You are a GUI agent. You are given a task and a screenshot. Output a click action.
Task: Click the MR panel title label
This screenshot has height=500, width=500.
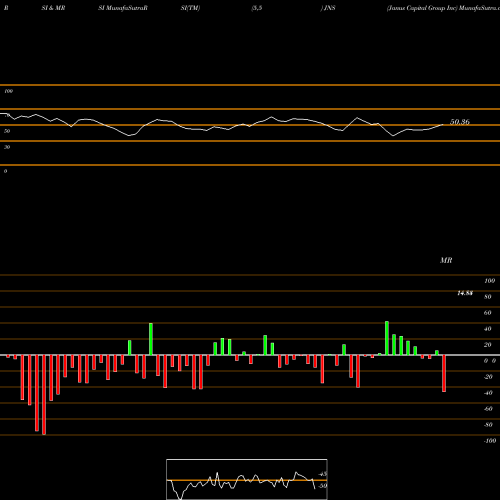[x=446, y=260]
